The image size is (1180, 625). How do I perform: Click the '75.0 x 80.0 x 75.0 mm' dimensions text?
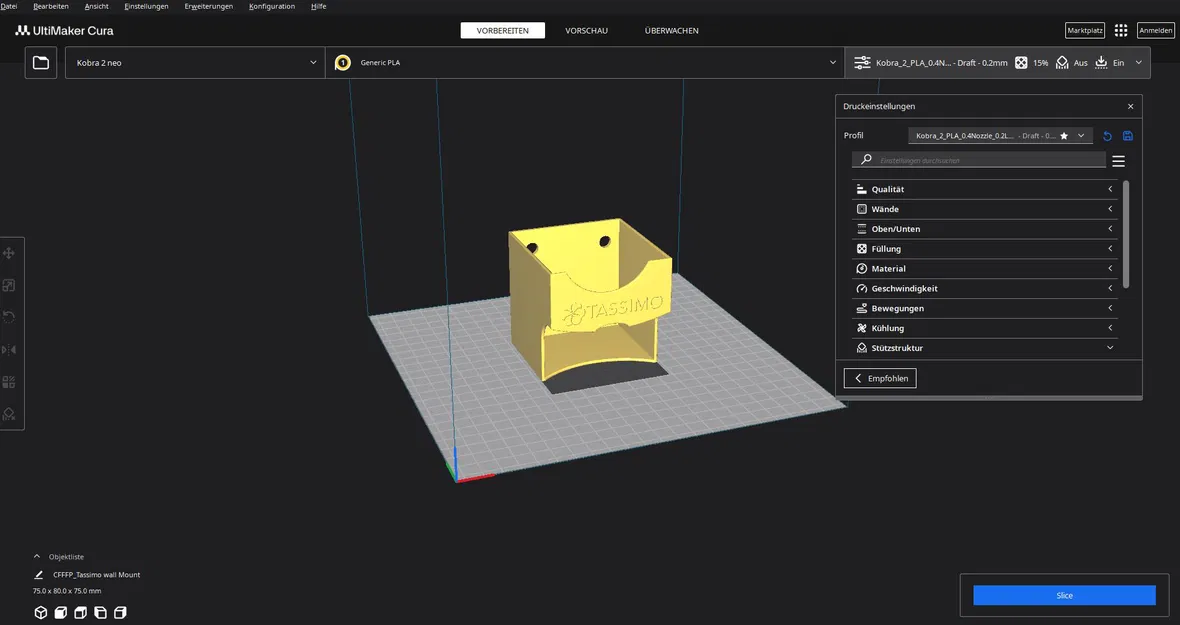click(67, 591)
